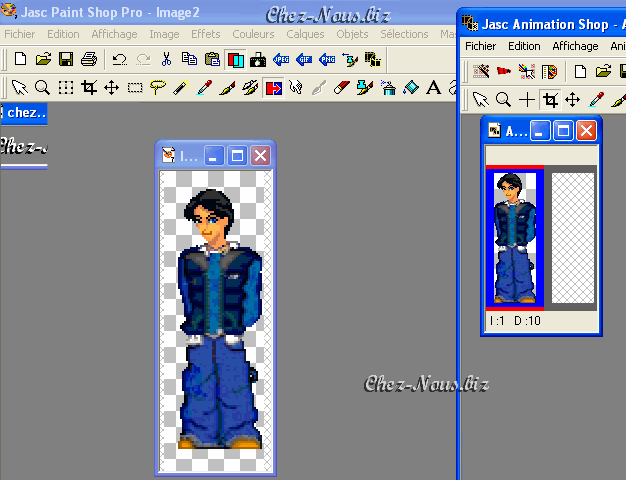
Task: Click the JPEG export icon
Action: (x=281, y=60)
